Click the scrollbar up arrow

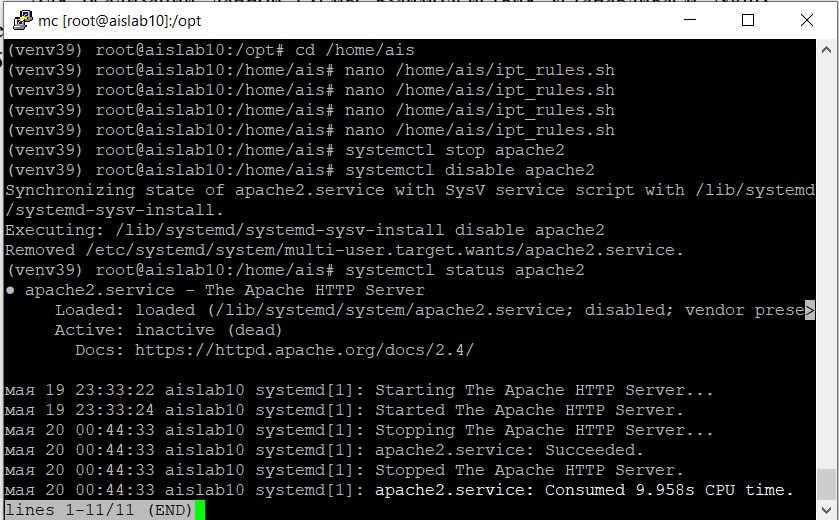coord(826,50)
